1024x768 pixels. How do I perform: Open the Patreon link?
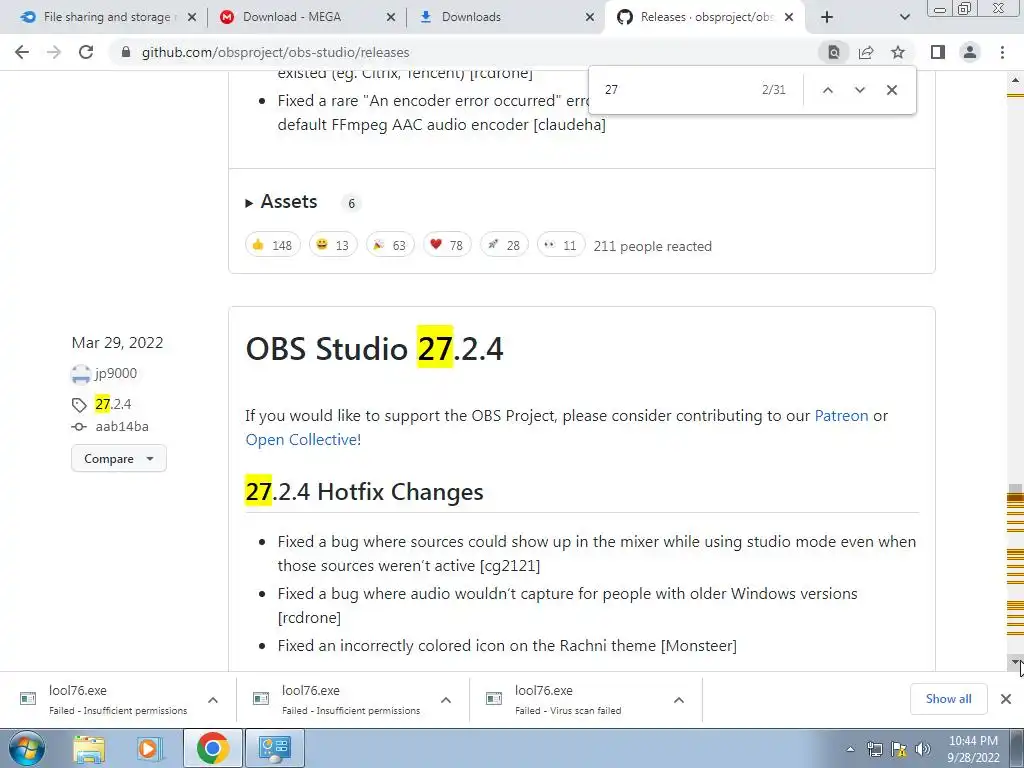(841, 416)
